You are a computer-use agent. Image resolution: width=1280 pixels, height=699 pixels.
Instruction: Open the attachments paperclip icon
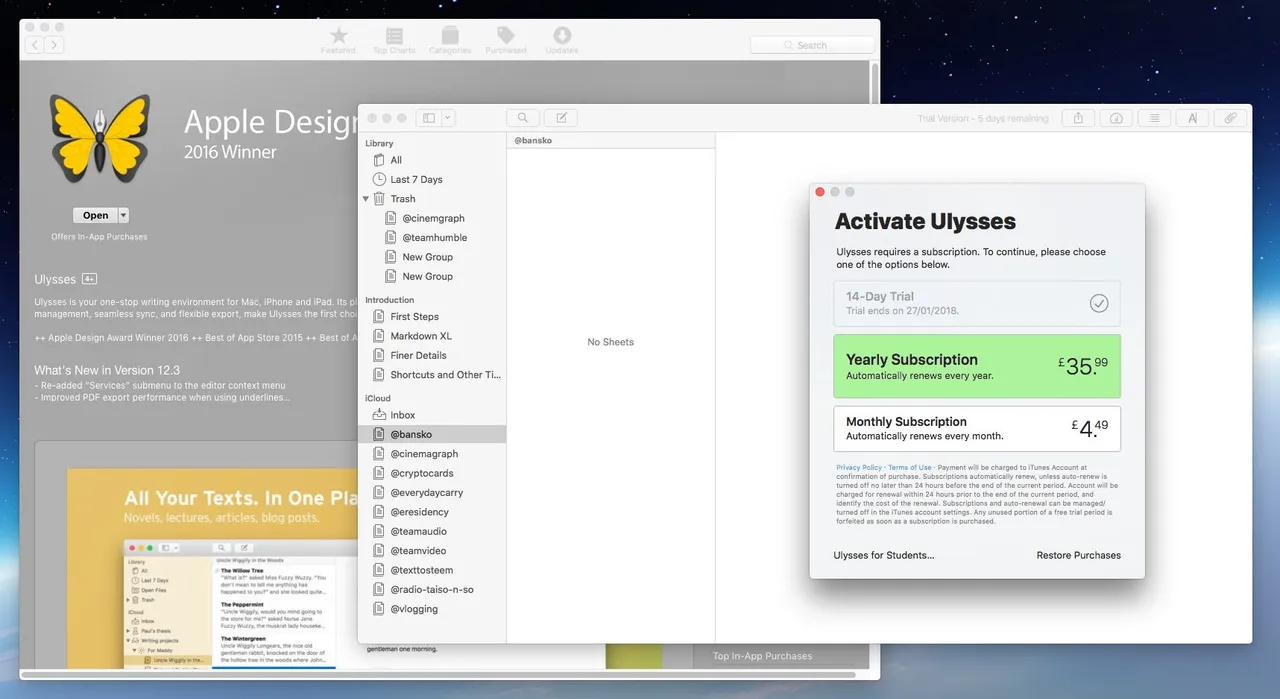click(1231, 118)
